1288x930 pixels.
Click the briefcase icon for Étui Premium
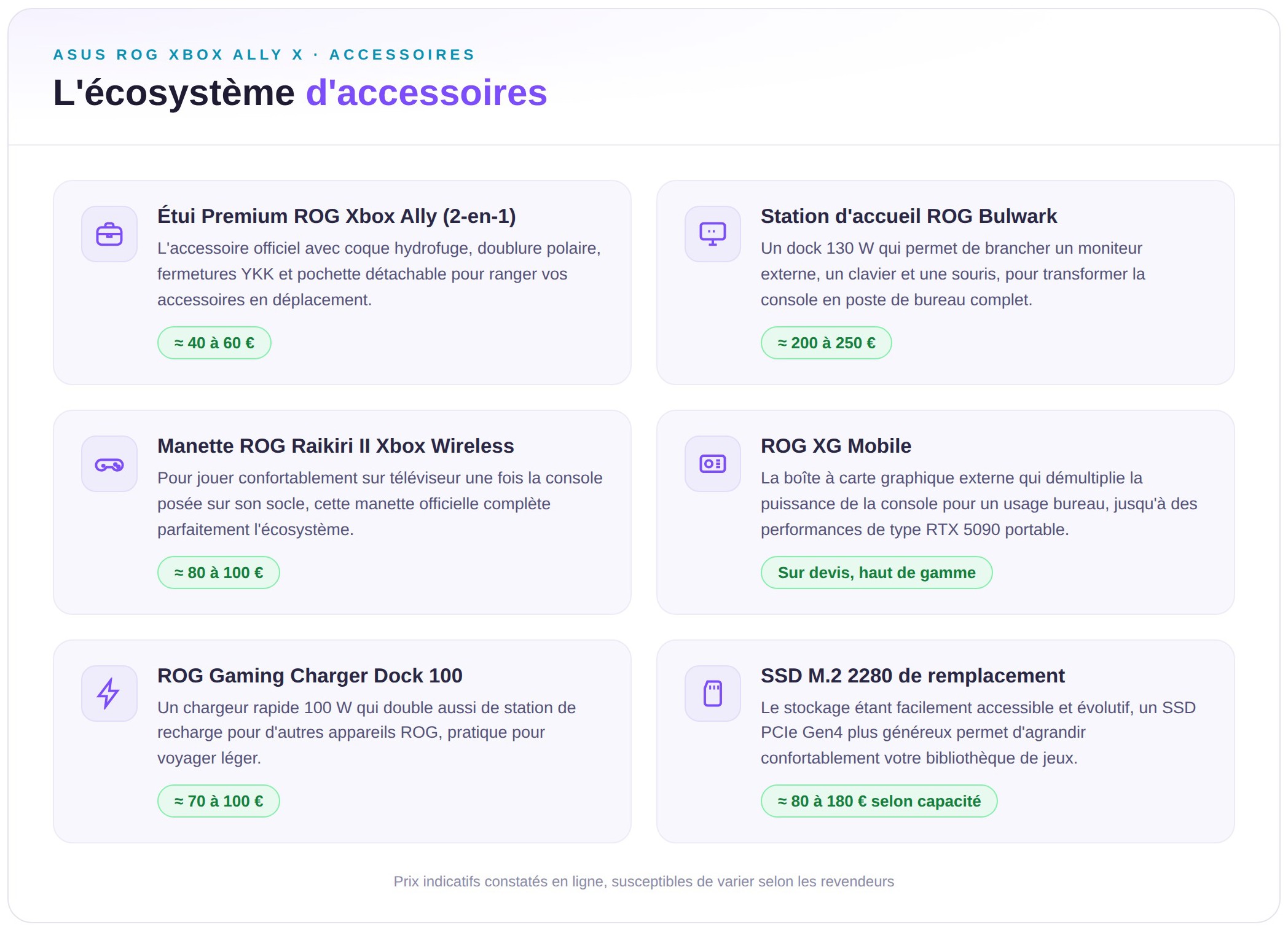click(x=109, y=234)
